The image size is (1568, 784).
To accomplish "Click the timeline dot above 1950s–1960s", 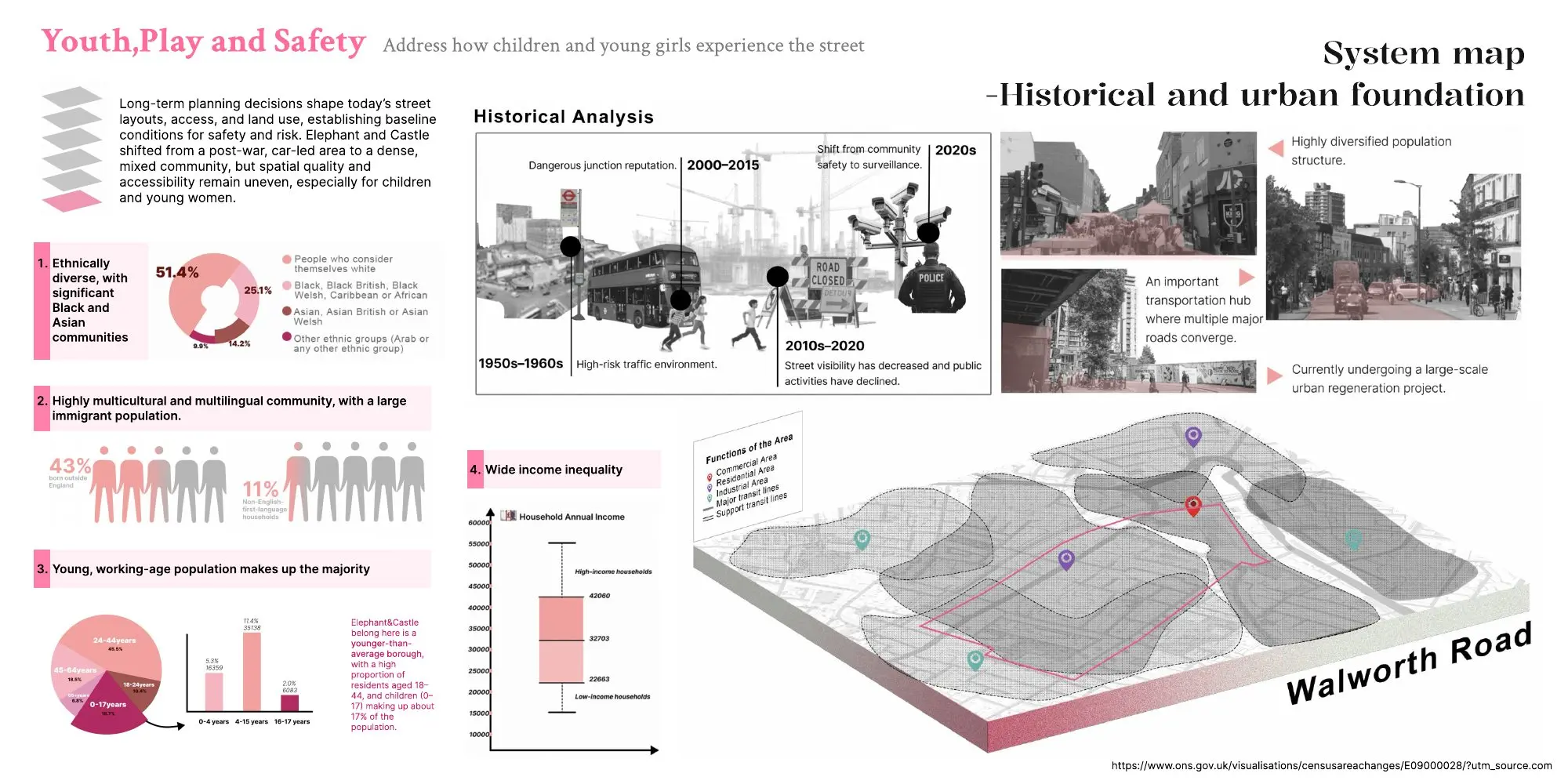I will click(x=571, y=246).
